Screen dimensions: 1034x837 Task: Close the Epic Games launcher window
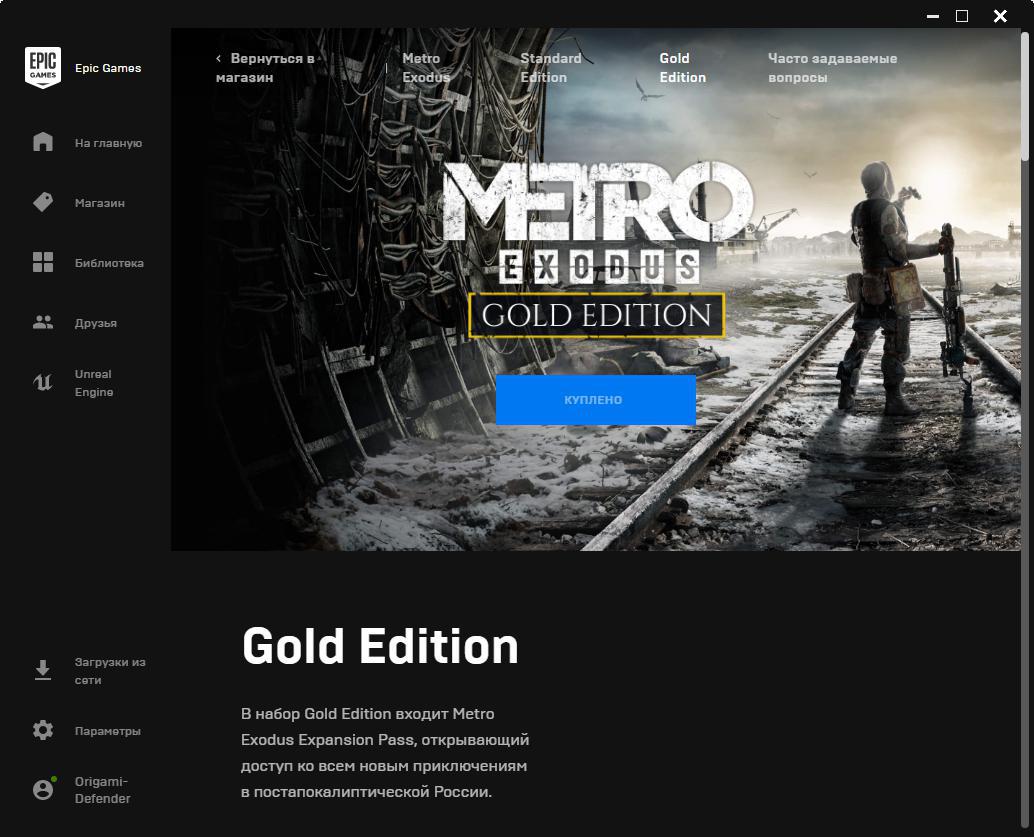tap(1000, 16)
